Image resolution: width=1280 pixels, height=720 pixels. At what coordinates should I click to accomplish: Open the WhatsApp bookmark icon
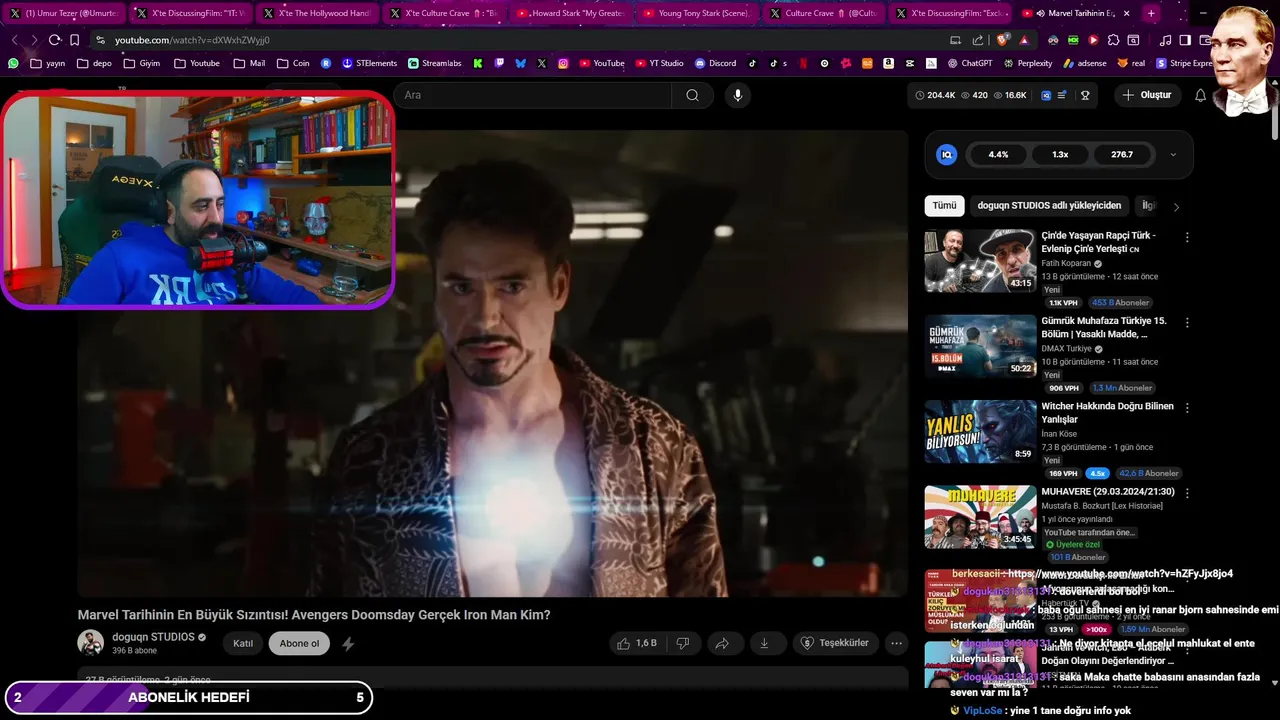[13, 63]
